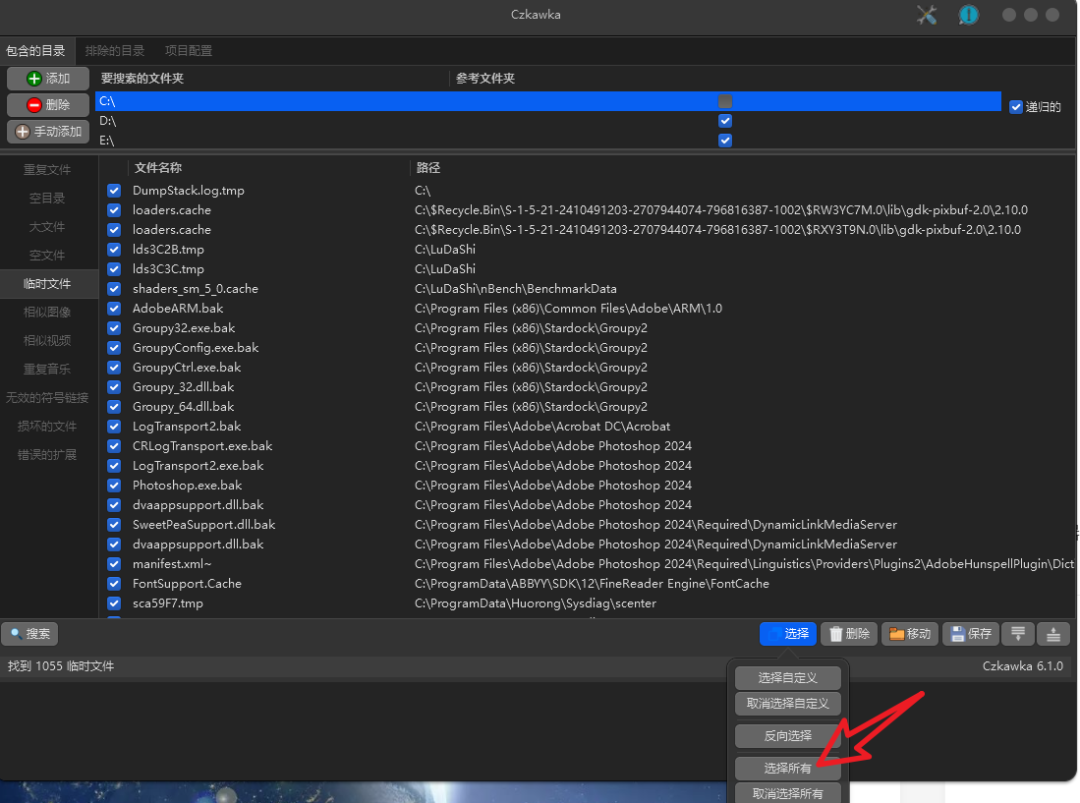
Task: Open the 损坏的文件 tool
Action: point(47,426)
